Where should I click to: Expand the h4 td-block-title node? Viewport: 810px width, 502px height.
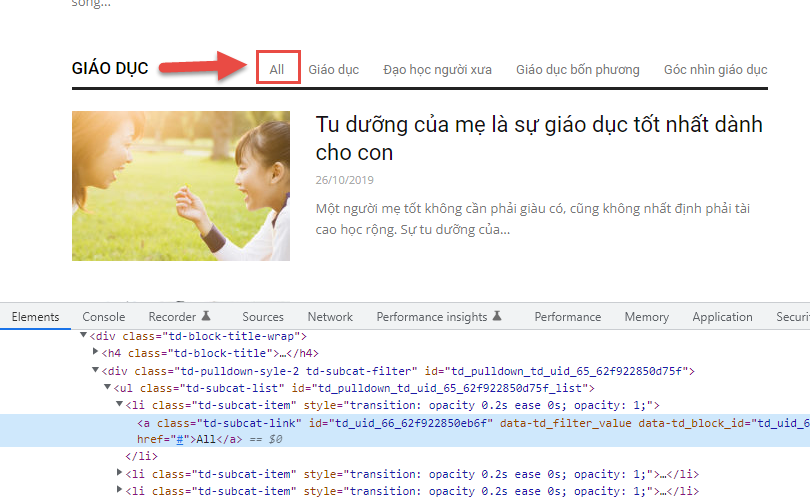tap(95, 352)
